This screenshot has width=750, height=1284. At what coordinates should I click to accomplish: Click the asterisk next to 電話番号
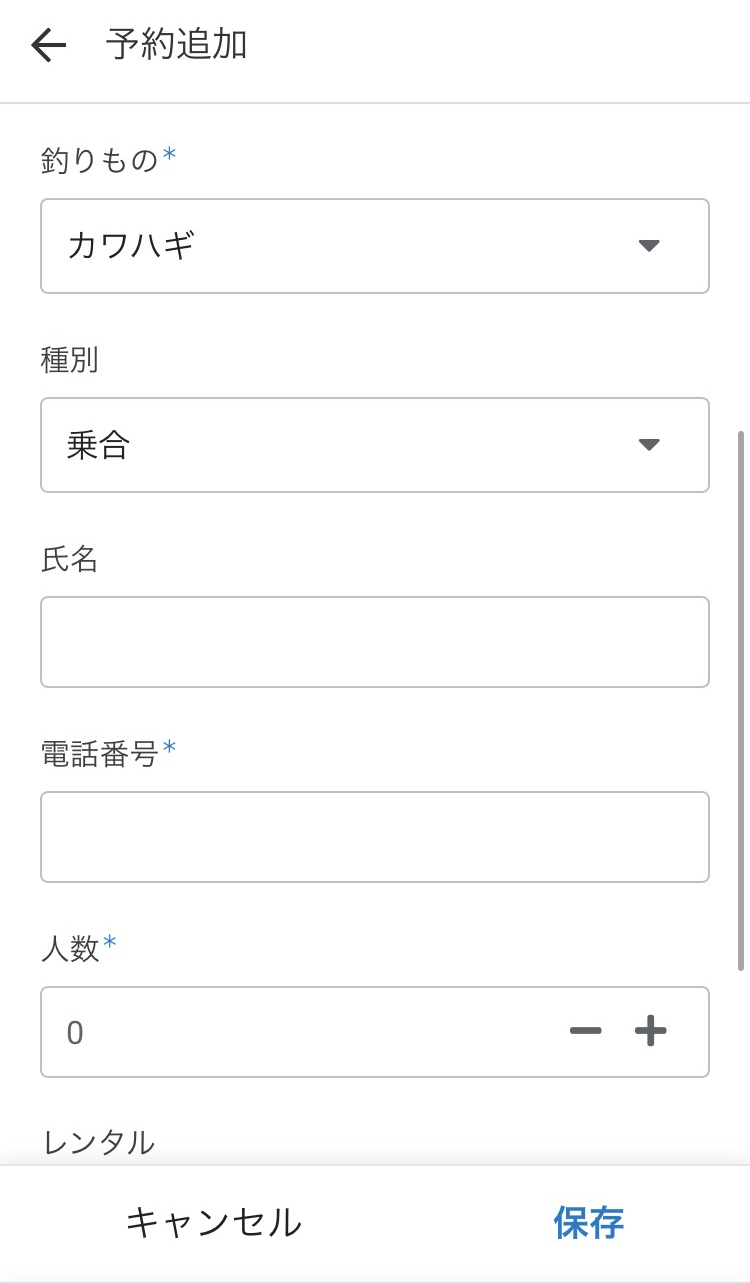tap(172, 747)
